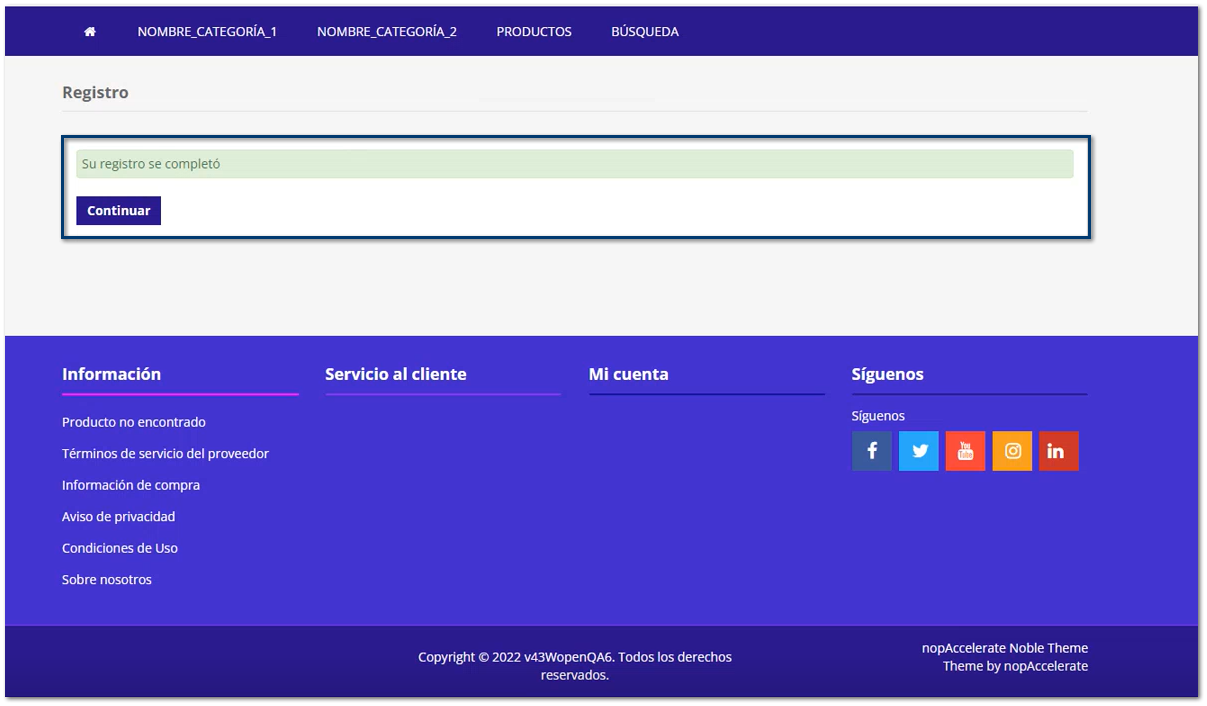Click the registration success message banner
1207x706 pixels.
click(x=575, y=163)
